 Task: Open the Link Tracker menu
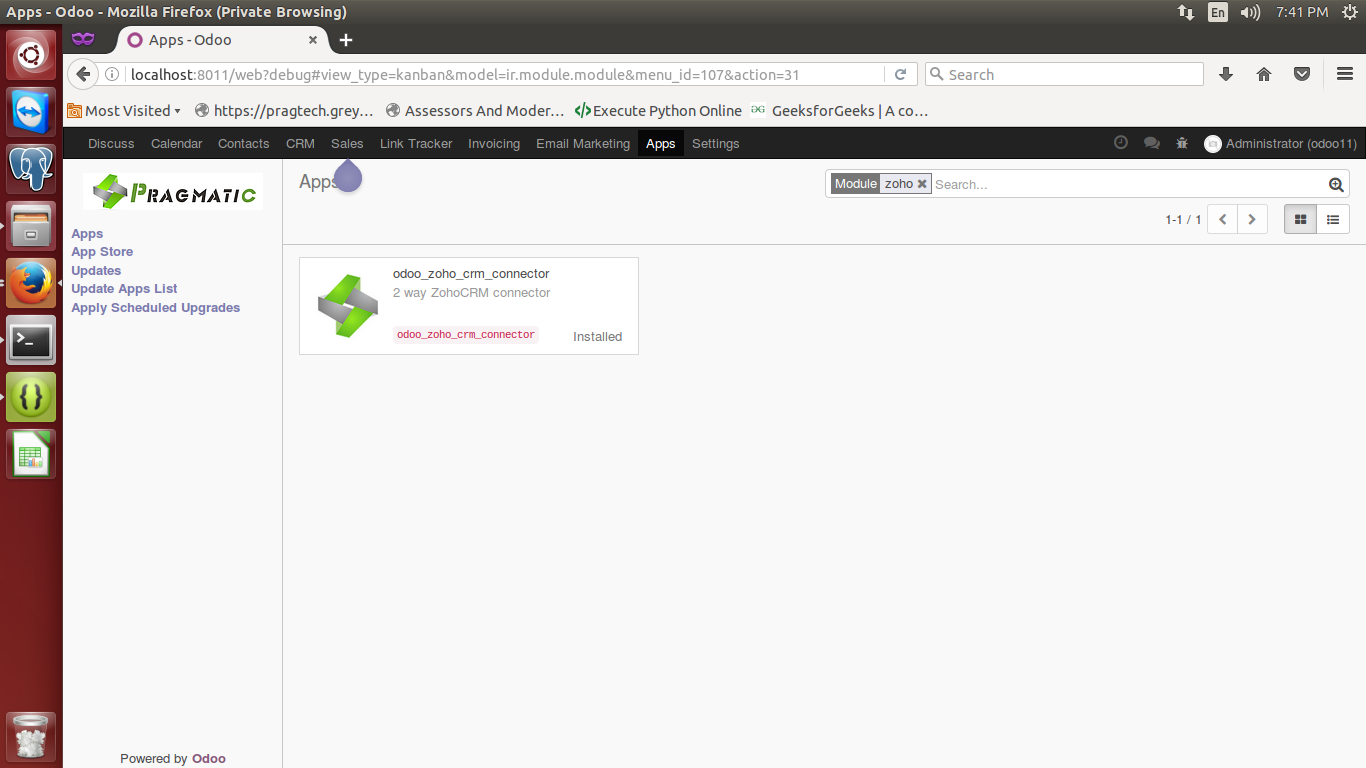click(x=416, y=143)
